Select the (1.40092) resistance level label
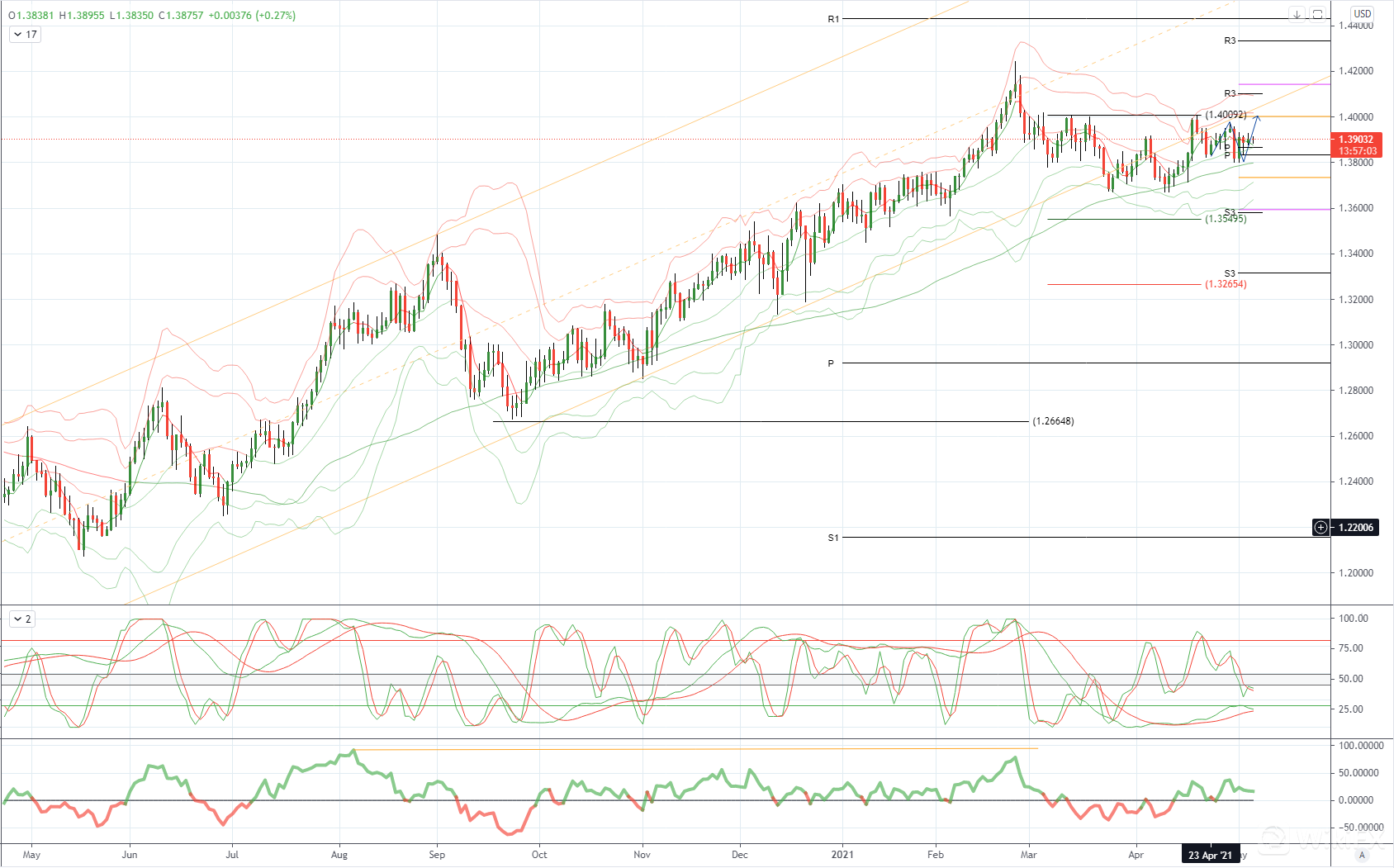 1226,115
